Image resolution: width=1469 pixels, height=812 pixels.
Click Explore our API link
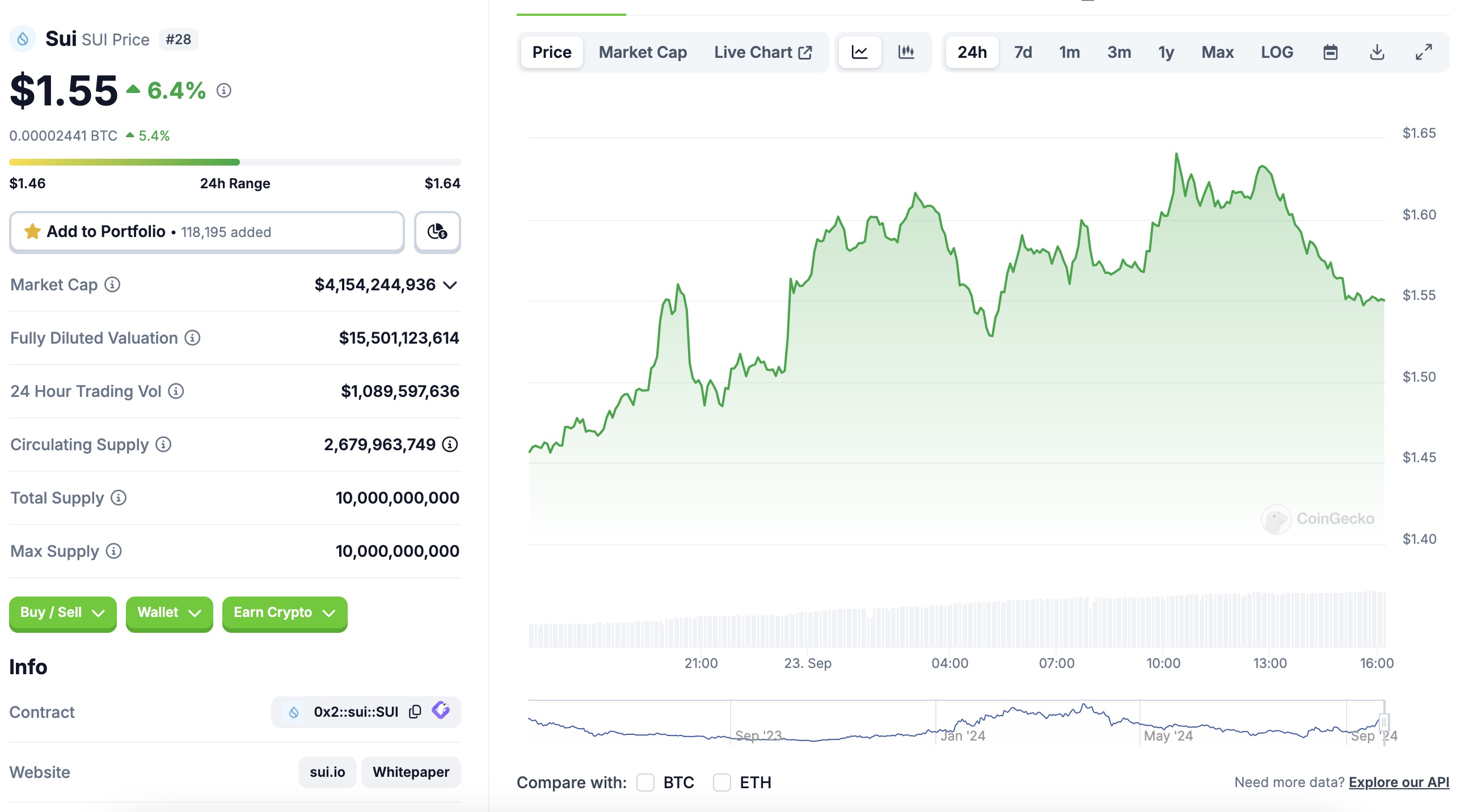point(1398,783)
